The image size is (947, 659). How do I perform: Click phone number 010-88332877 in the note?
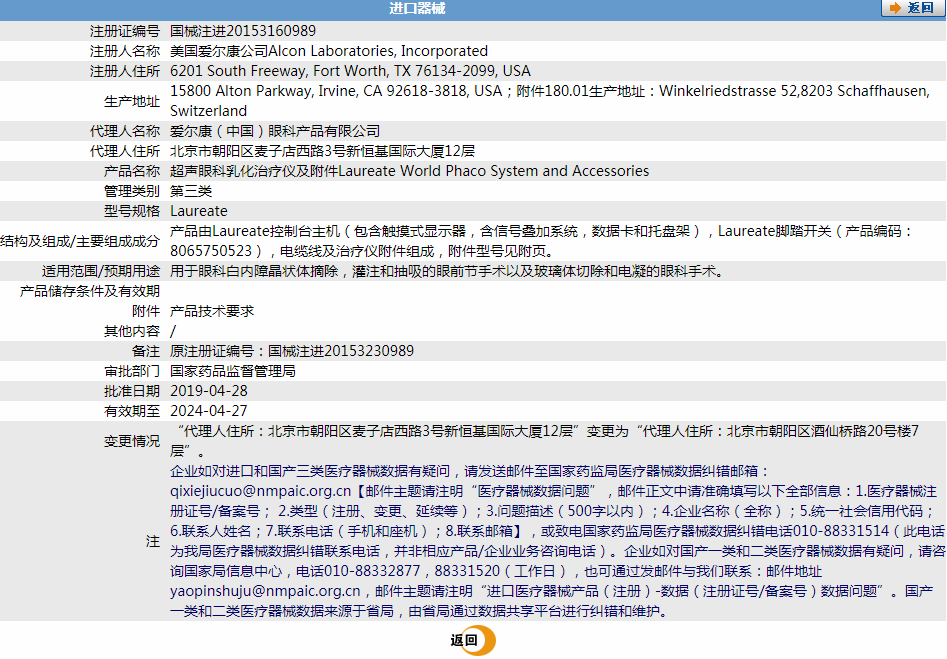click(x=371, y=570)
